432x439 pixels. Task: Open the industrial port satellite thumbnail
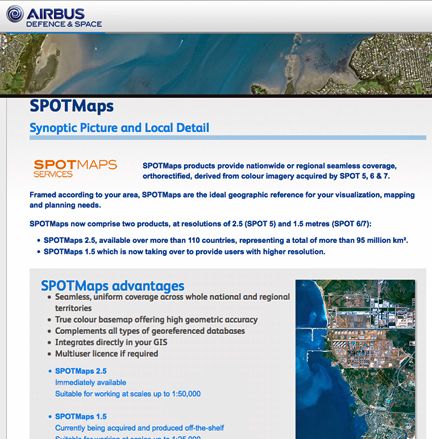(355, 359)
